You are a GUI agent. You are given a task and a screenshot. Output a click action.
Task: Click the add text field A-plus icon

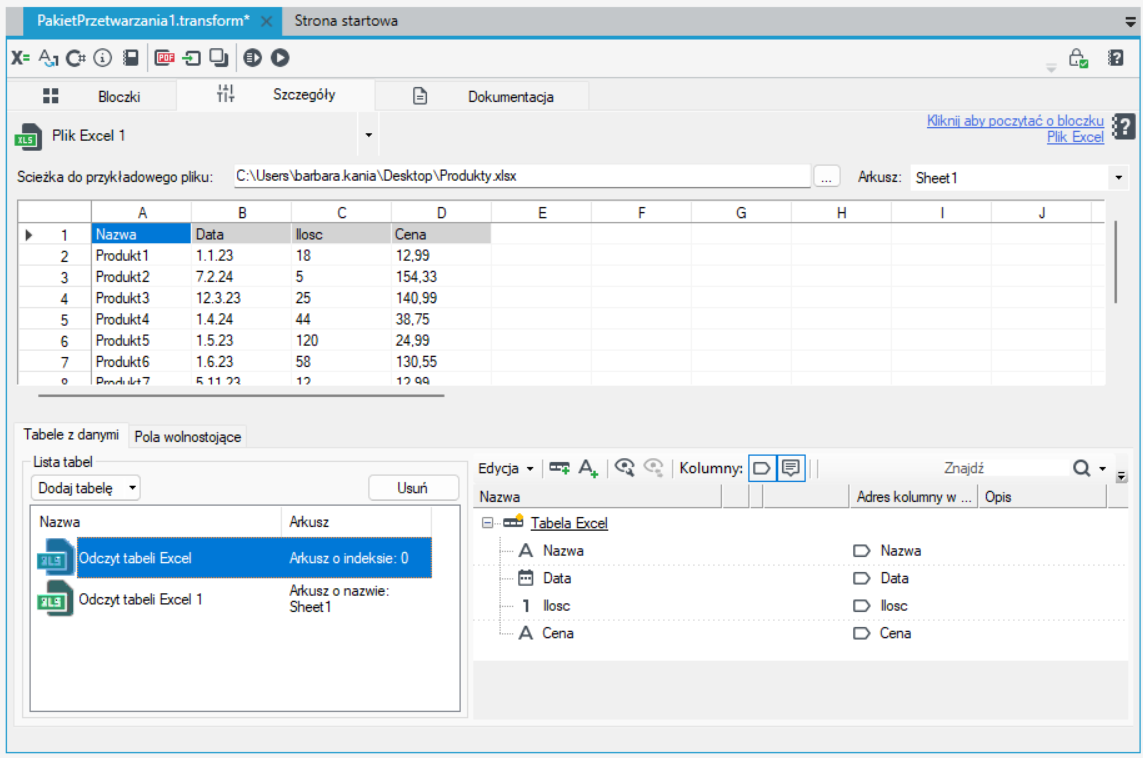point(588,468)
